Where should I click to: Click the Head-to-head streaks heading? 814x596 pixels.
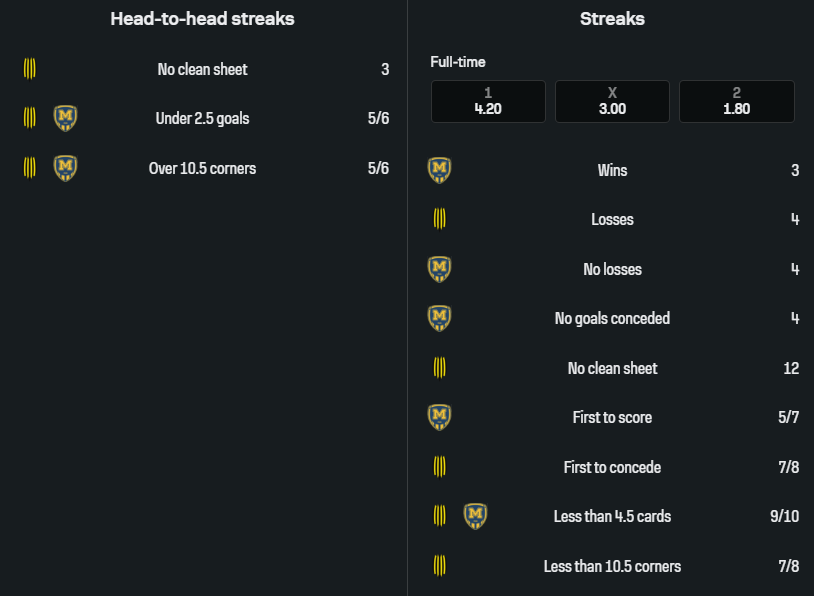point(202,18)
